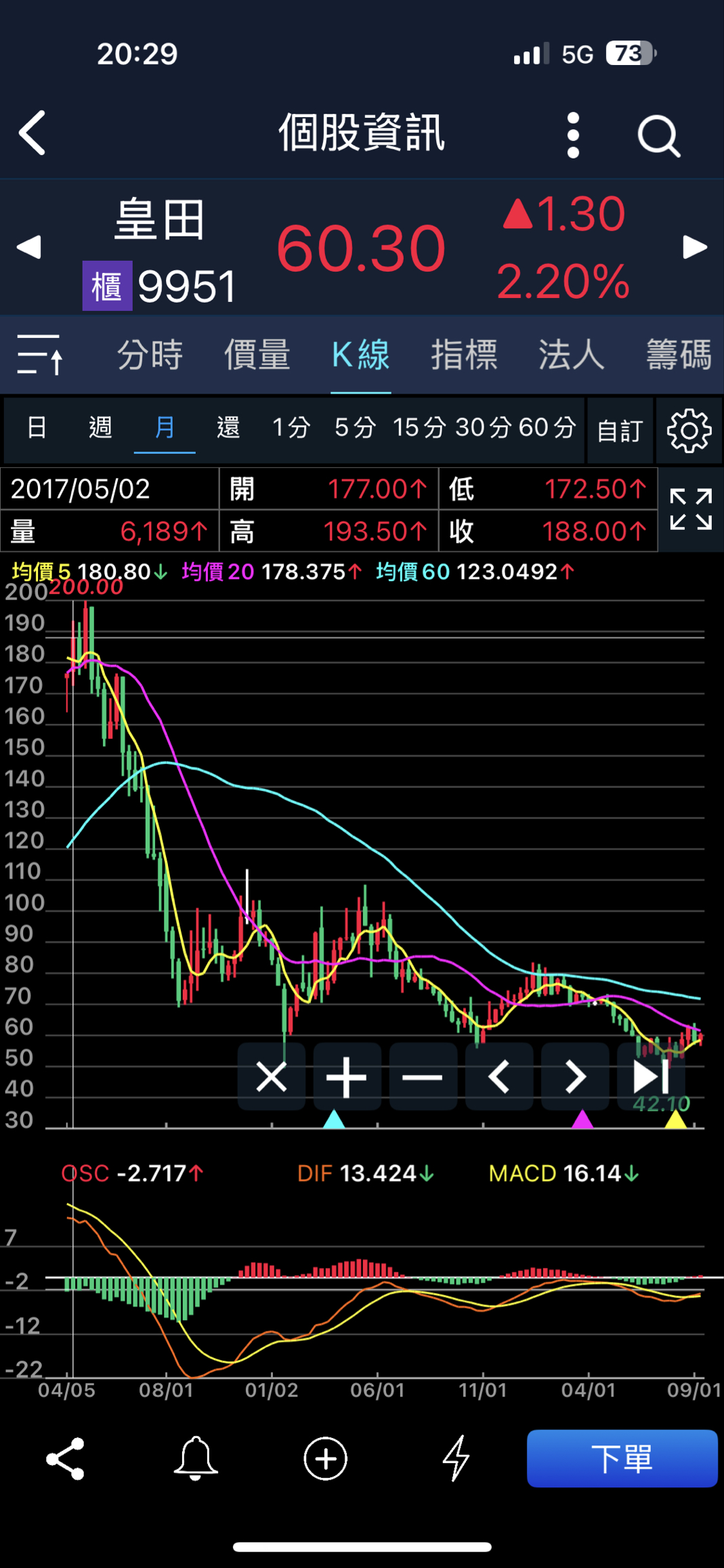Tap the lightning quick order icon

(456, 1458)
